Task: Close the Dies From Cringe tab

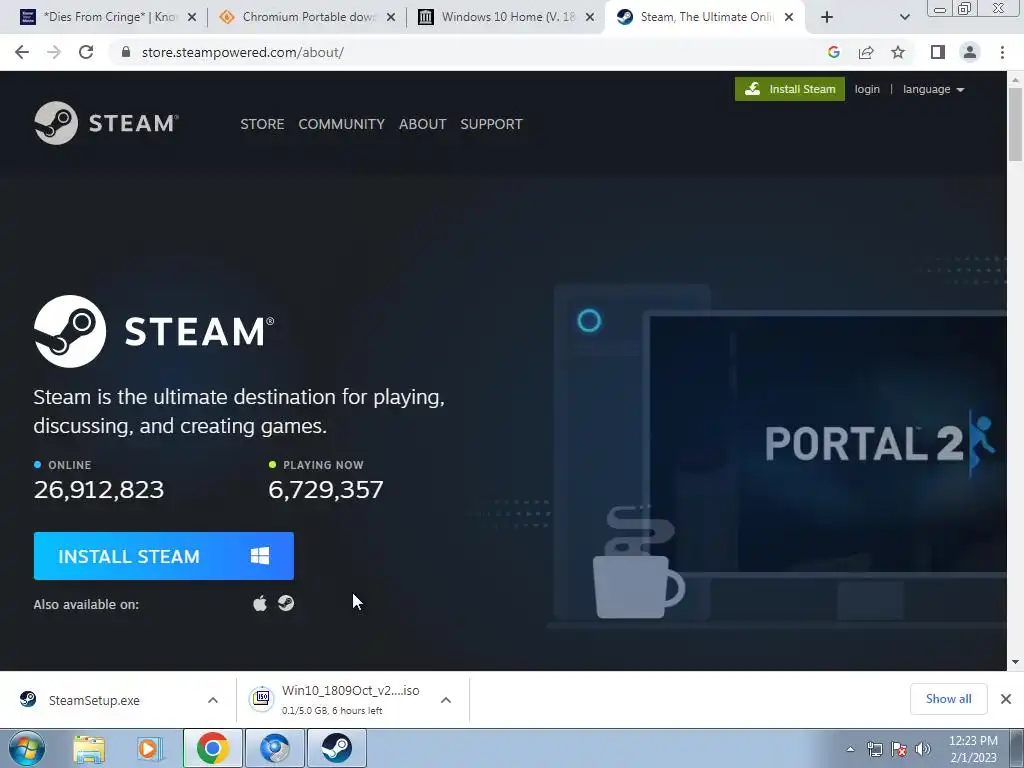Action: (192, 18)
